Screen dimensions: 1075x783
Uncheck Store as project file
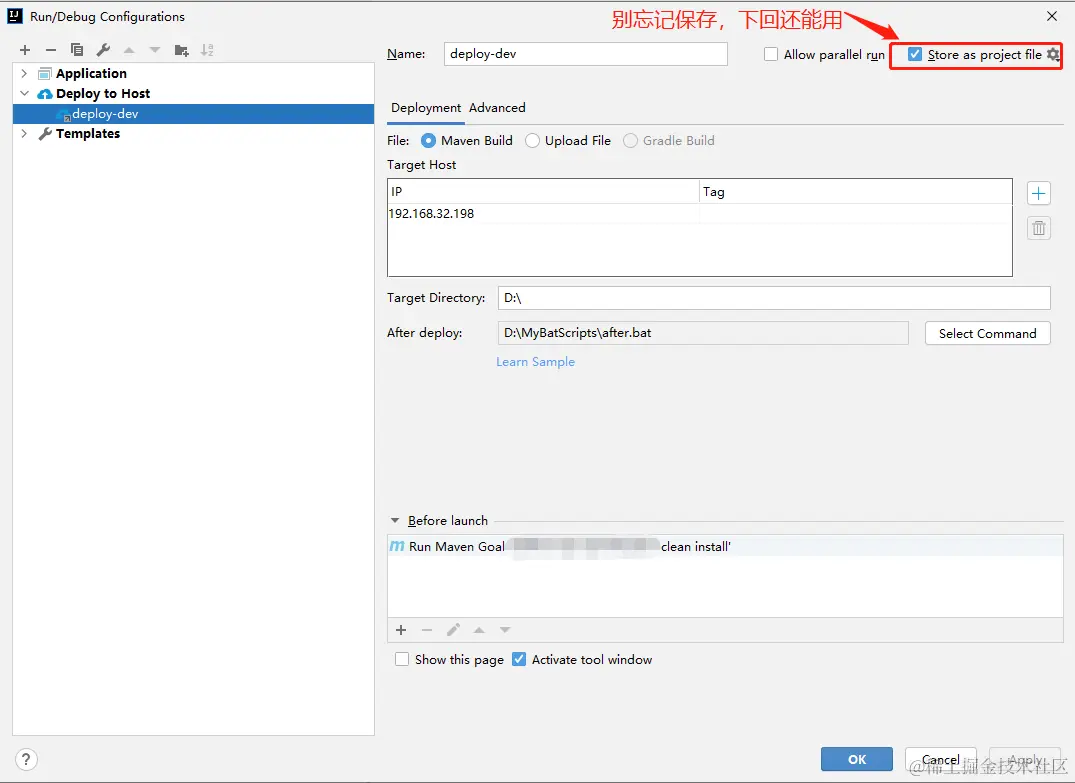pos(915,54)
